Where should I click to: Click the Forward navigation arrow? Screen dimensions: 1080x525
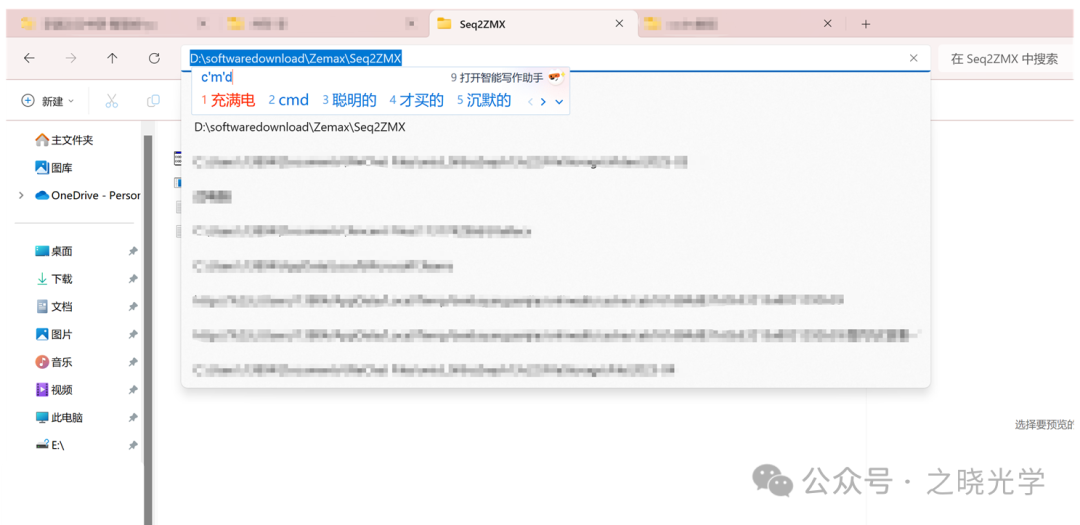click(71, 59)
